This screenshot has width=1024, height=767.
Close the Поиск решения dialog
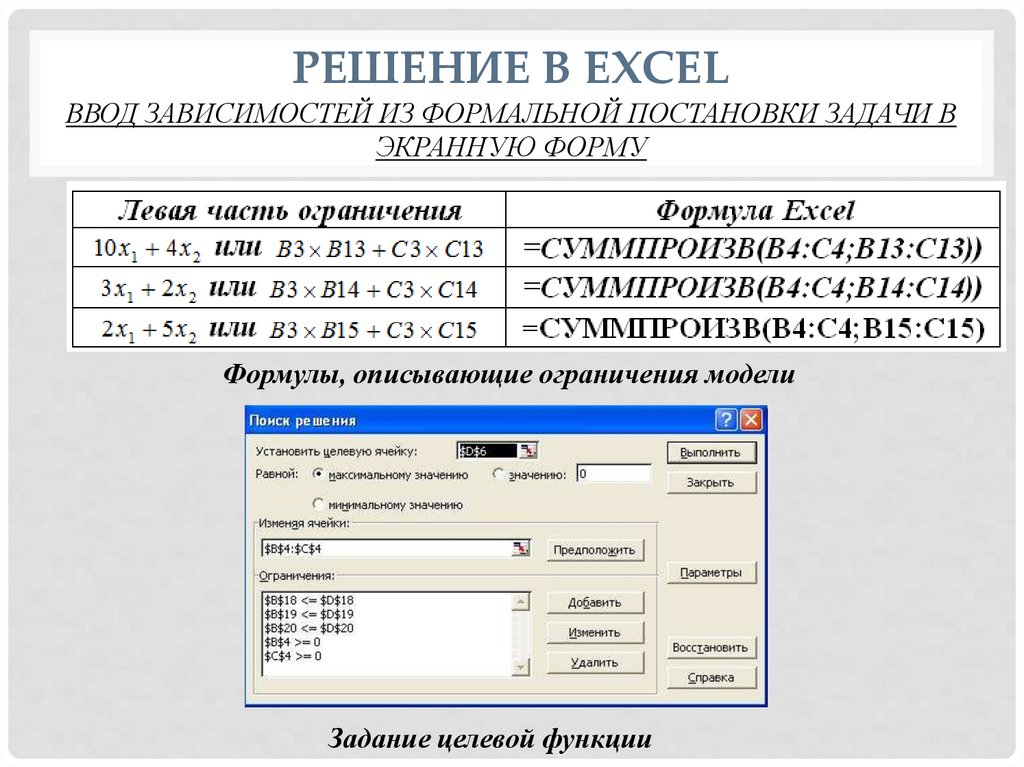click(x=751, y=420)
